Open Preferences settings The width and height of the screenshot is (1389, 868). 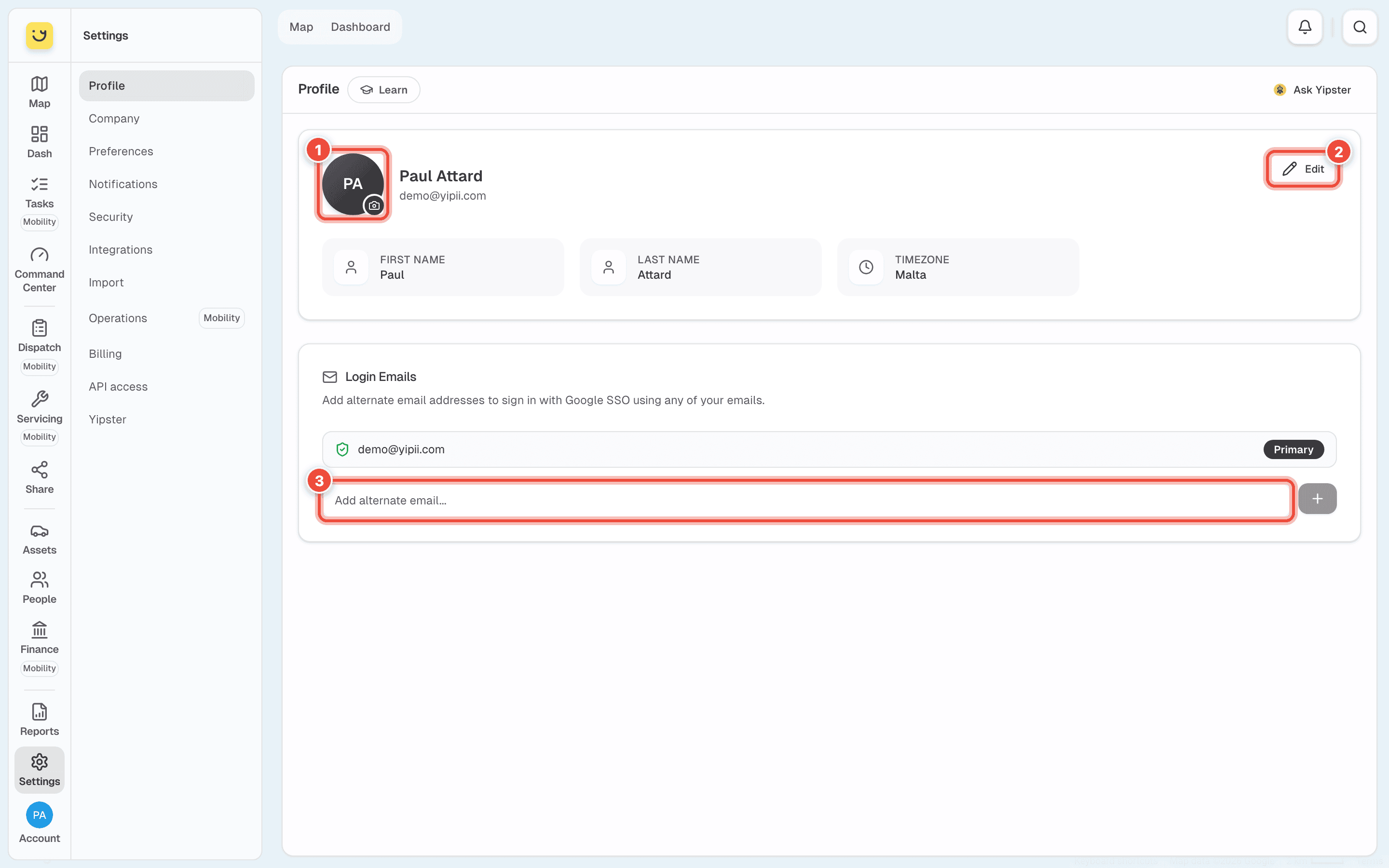click(x=166, y=151)
